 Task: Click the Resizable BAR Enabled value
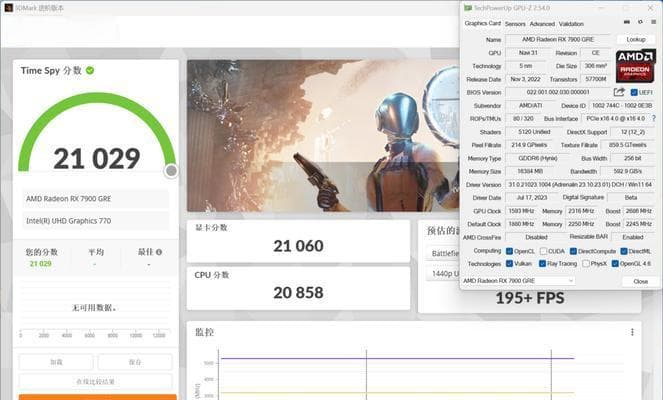click(633, 237)
